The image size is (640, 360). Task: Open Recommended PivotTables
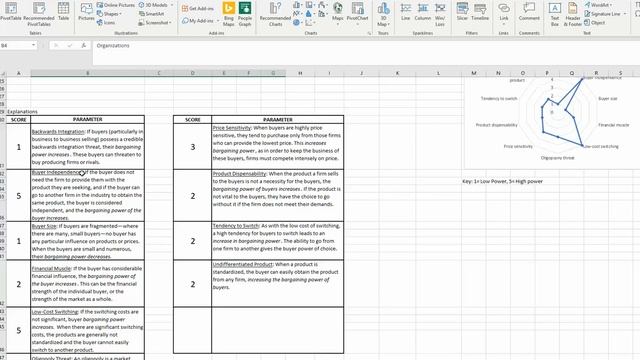click(x=39, y=14)
